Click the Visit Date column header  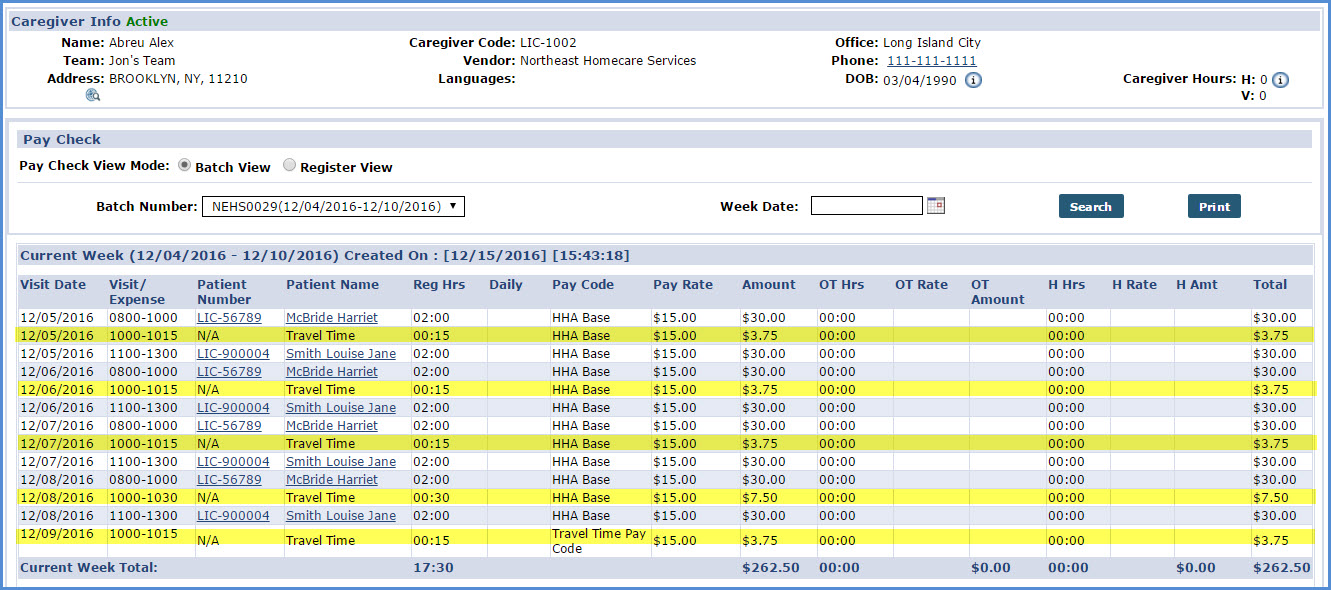pyautogui.click(x=53, y=285)
